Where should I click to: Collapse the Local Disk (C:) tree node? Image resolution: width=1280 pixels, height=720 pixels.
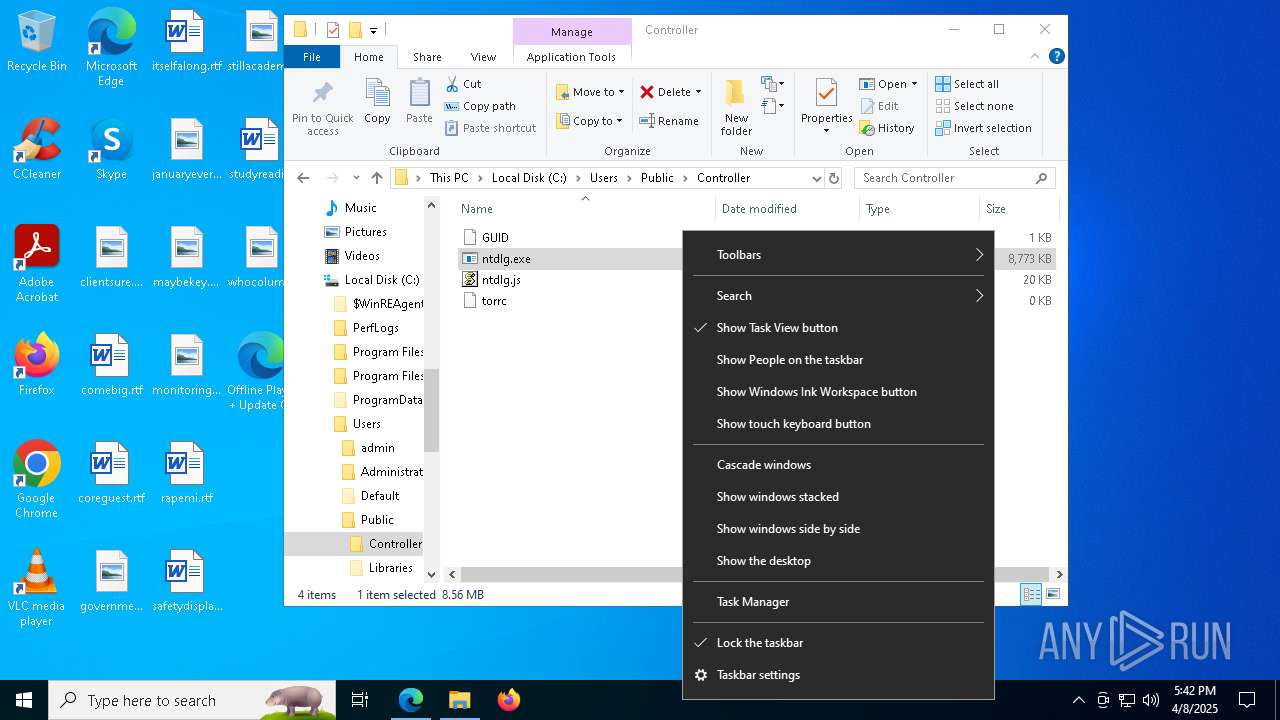(313, 280)
